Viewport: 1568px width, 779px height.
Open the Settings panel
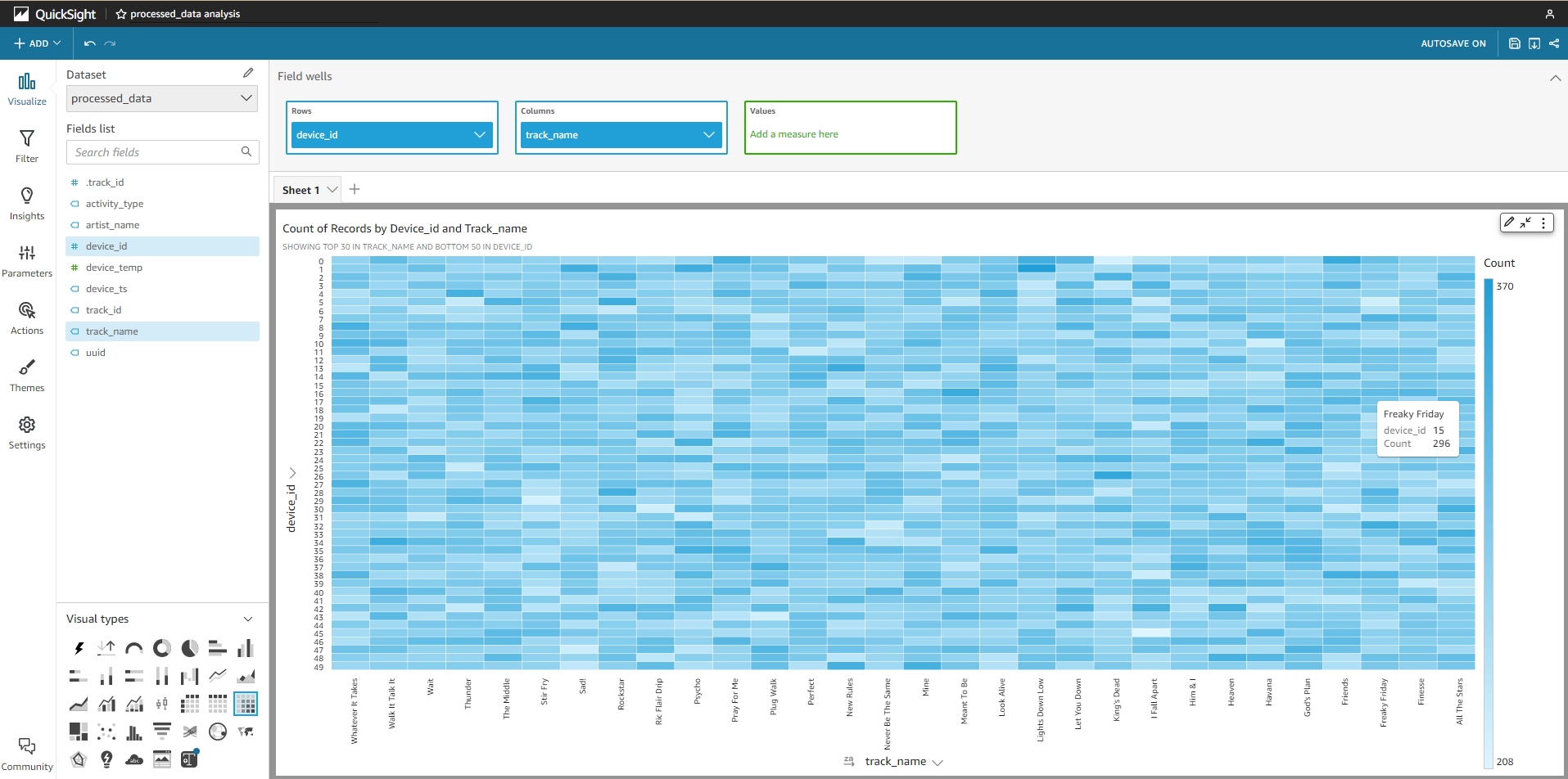[x=27, y=433]
